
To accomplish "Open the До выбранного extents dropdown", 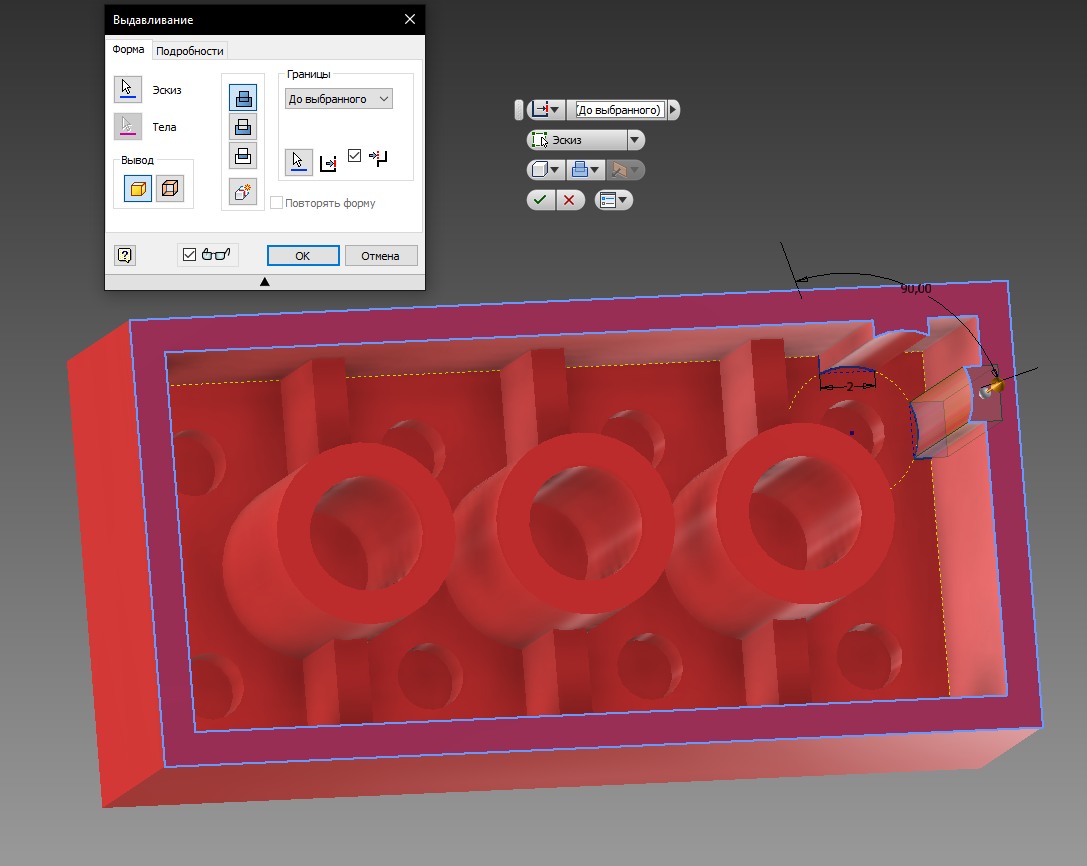I will [339, 99].
